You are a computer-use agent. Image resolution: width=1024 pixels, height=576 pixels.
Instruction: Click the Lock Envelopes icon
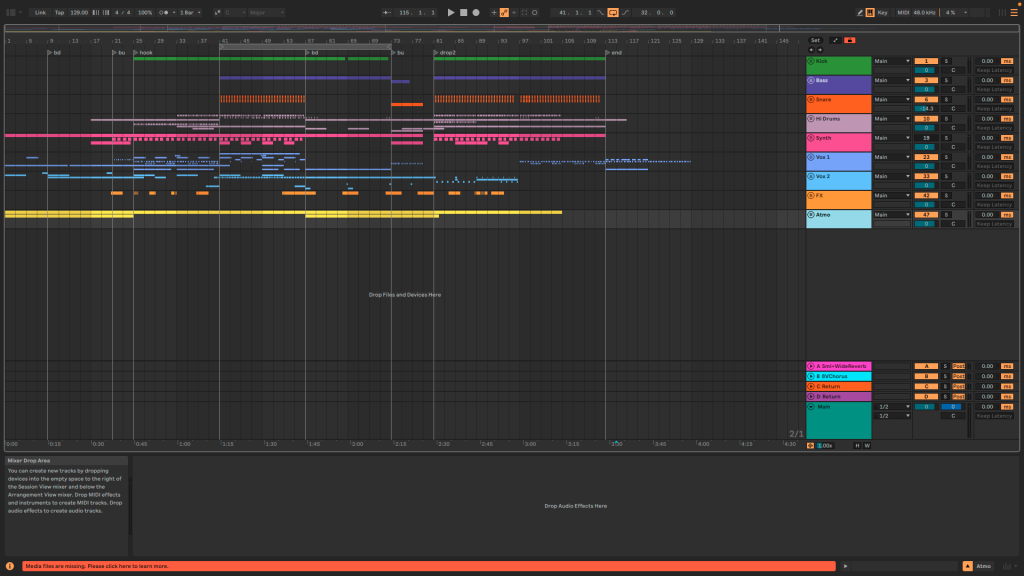click(x=849, y=40)
